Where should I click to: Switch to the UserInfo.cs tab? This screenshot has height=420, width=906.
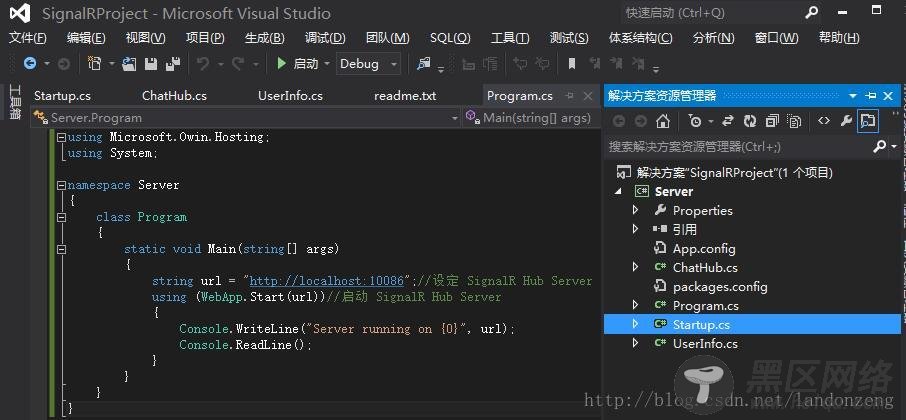tap(291, 96)
